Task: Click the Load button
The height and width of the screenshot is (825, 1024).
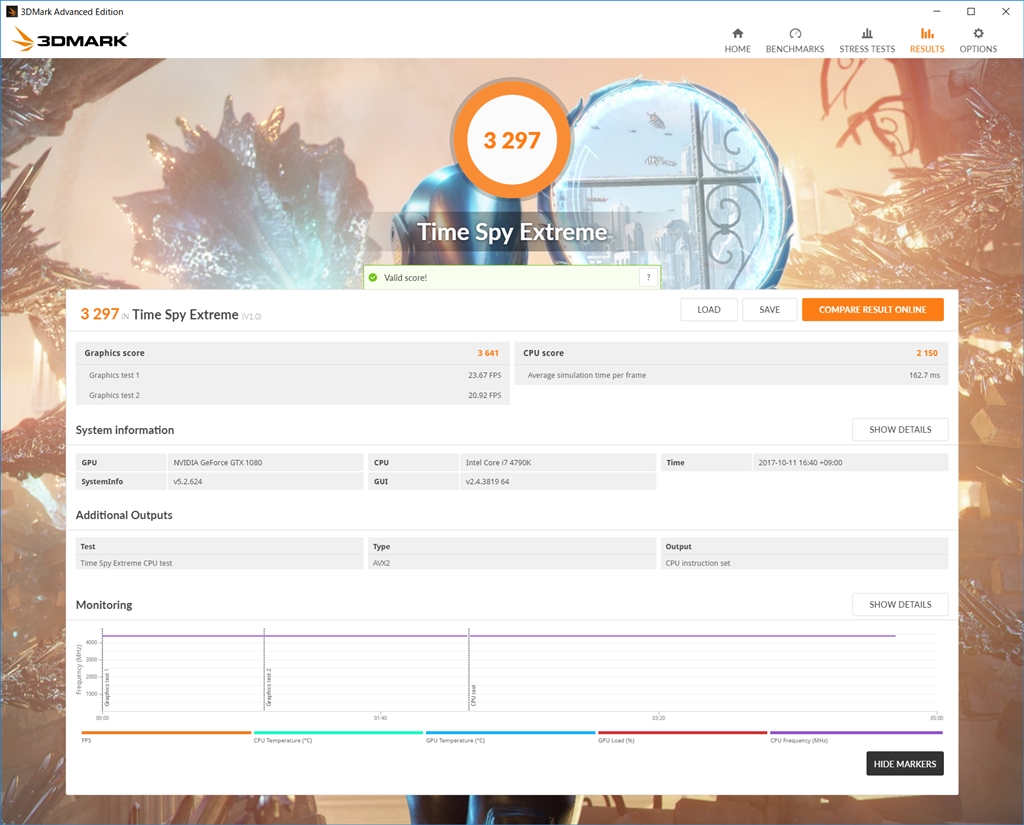Action: point(709,310)
